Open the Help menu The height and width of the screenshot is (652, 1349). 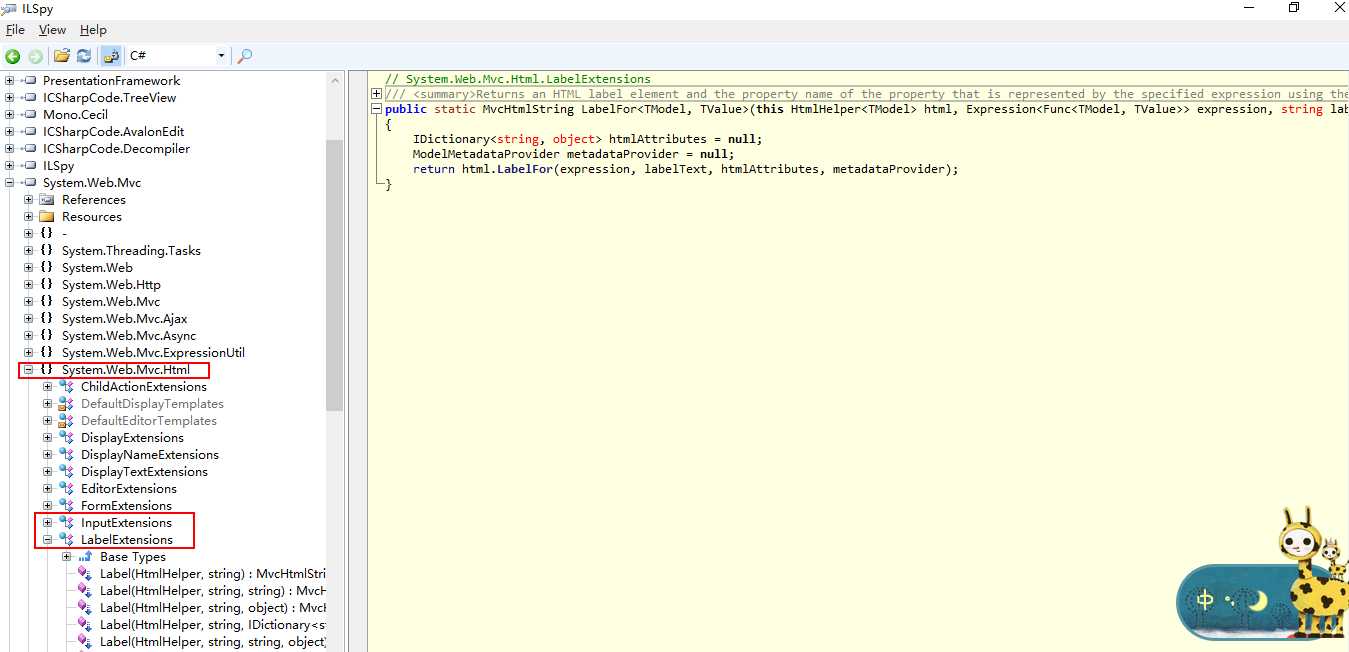tap(93, 30)
